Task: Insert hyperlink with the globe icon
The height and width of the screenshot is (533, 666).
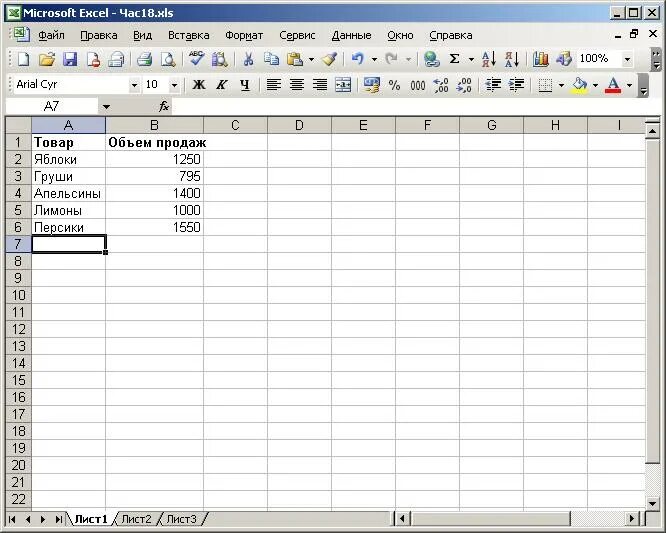Action: click(432, 59)
